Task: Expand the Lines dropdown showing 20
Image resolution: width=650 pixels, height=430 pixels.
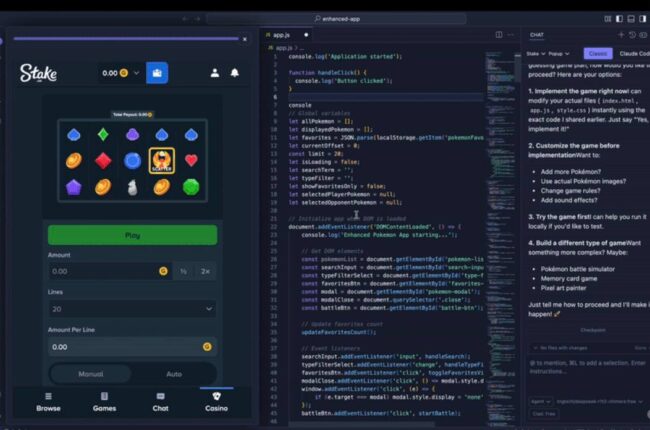Action: click(x=133, y=309)
